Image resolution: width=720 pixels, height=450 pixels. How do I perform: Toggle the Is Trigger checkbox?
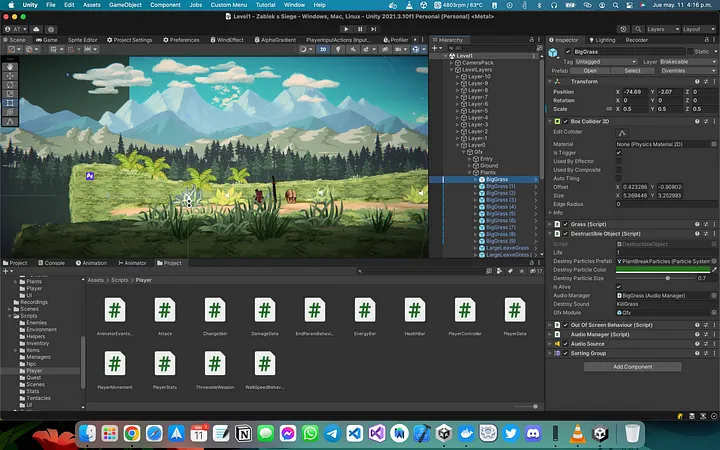click(x=619, y=152)
